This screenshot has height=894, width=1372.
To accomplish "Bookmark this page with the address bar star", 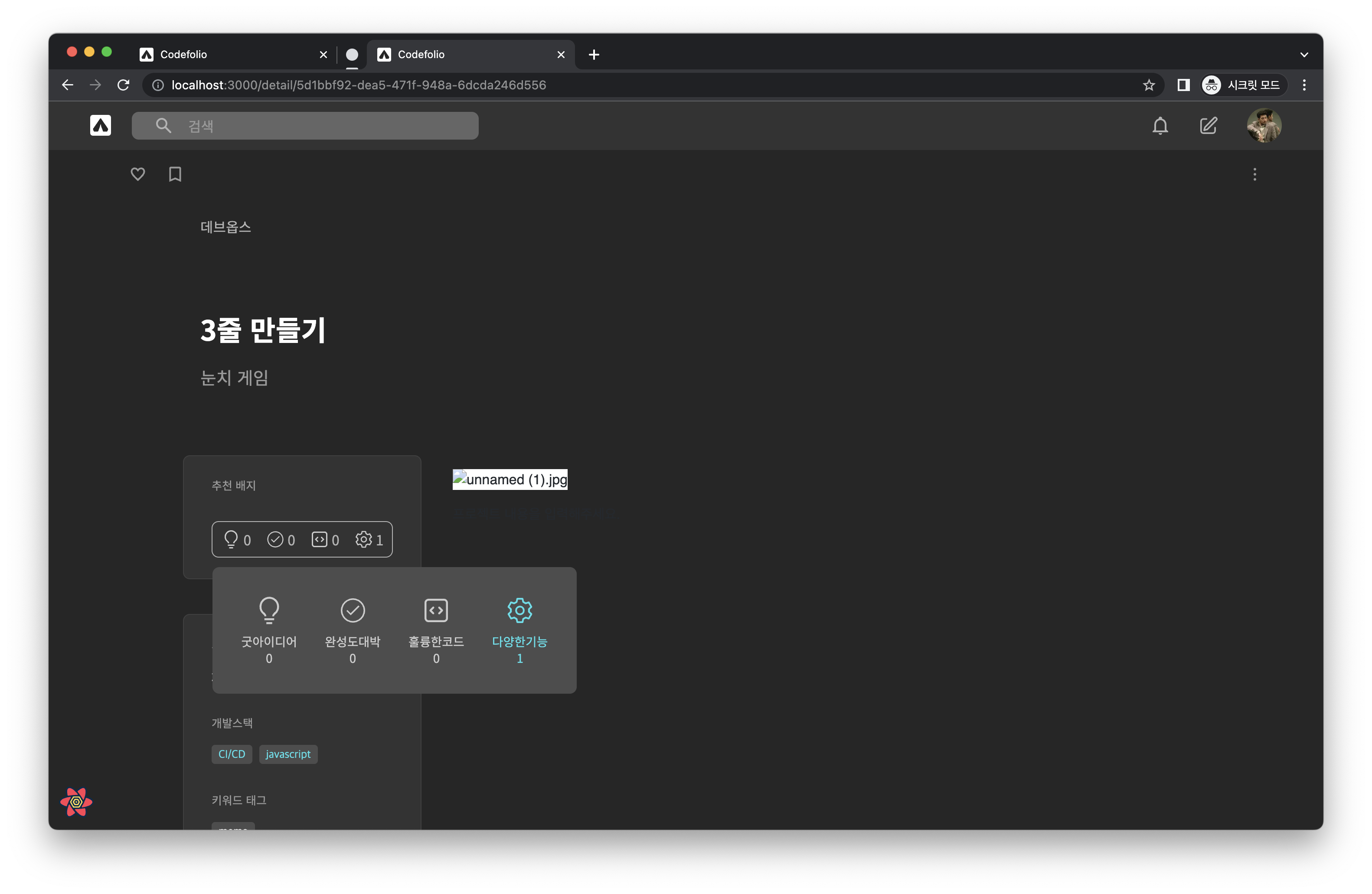I will [1149, 85].
